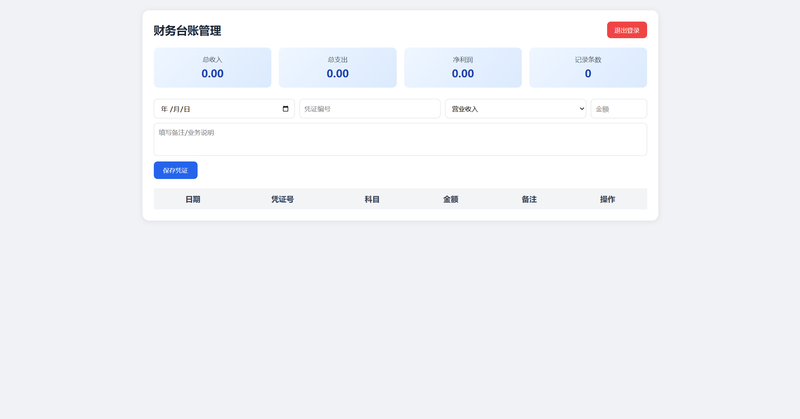Click the 日期 table column header
800x419 pixels.
[x=193, y=199]
